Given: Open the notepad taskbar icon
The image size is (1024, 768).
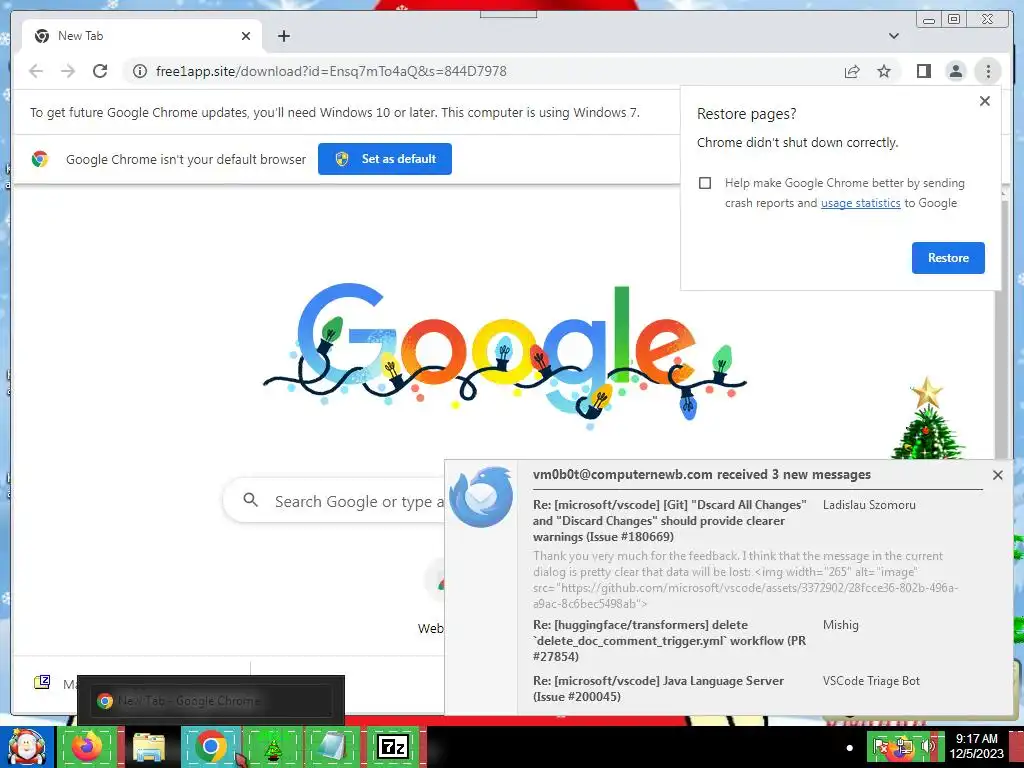Looking at the screenshot, I should coord(332,746).
